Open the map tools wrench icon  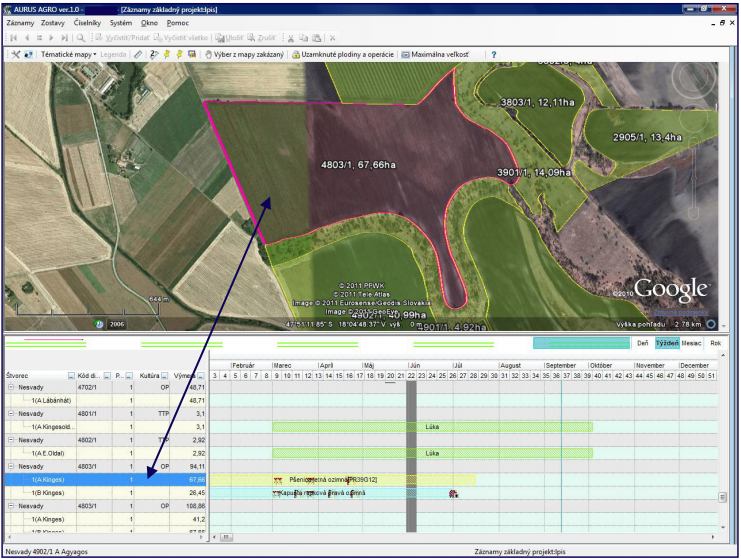pos(16,54)
